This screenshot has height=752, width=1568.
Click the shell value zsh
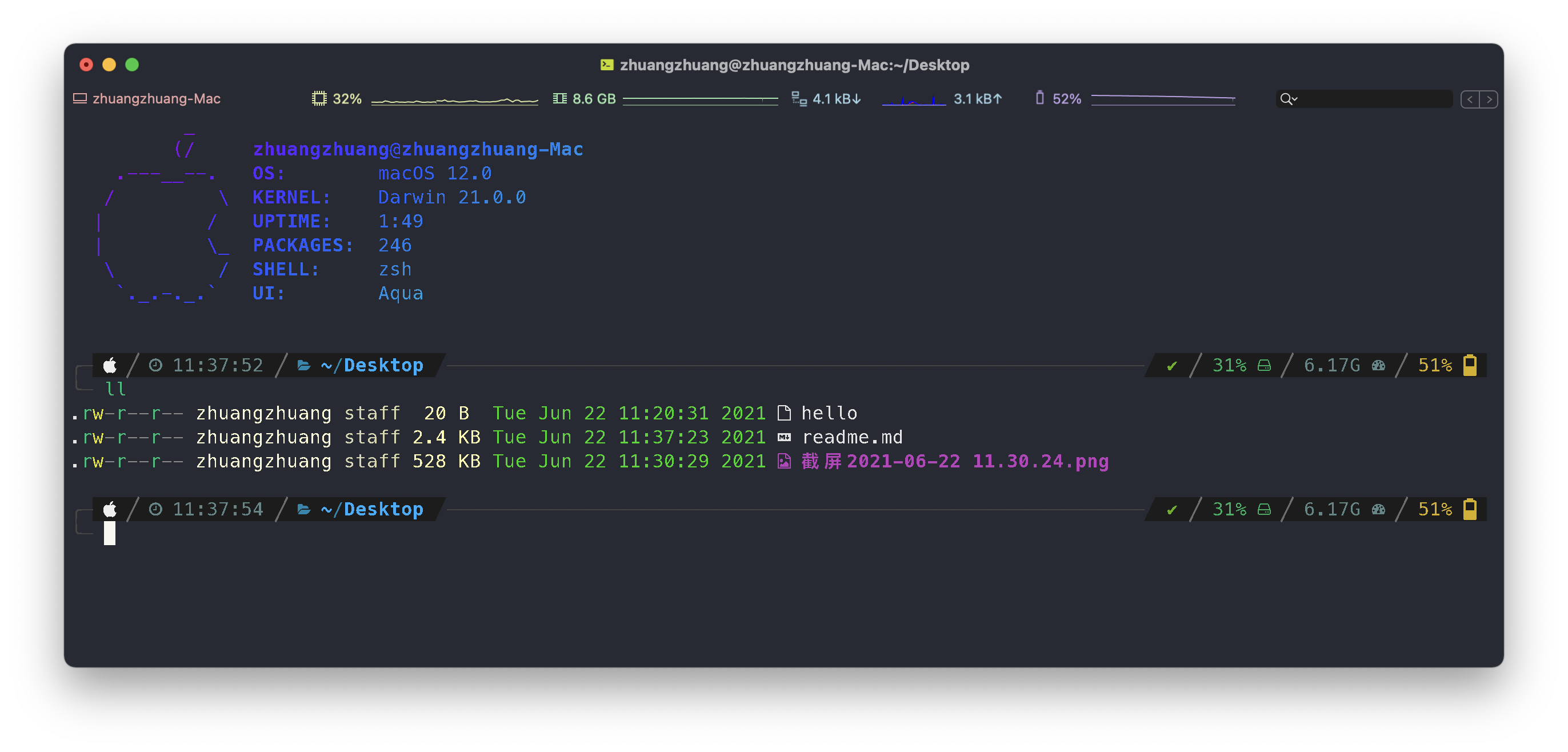[395, 269]
